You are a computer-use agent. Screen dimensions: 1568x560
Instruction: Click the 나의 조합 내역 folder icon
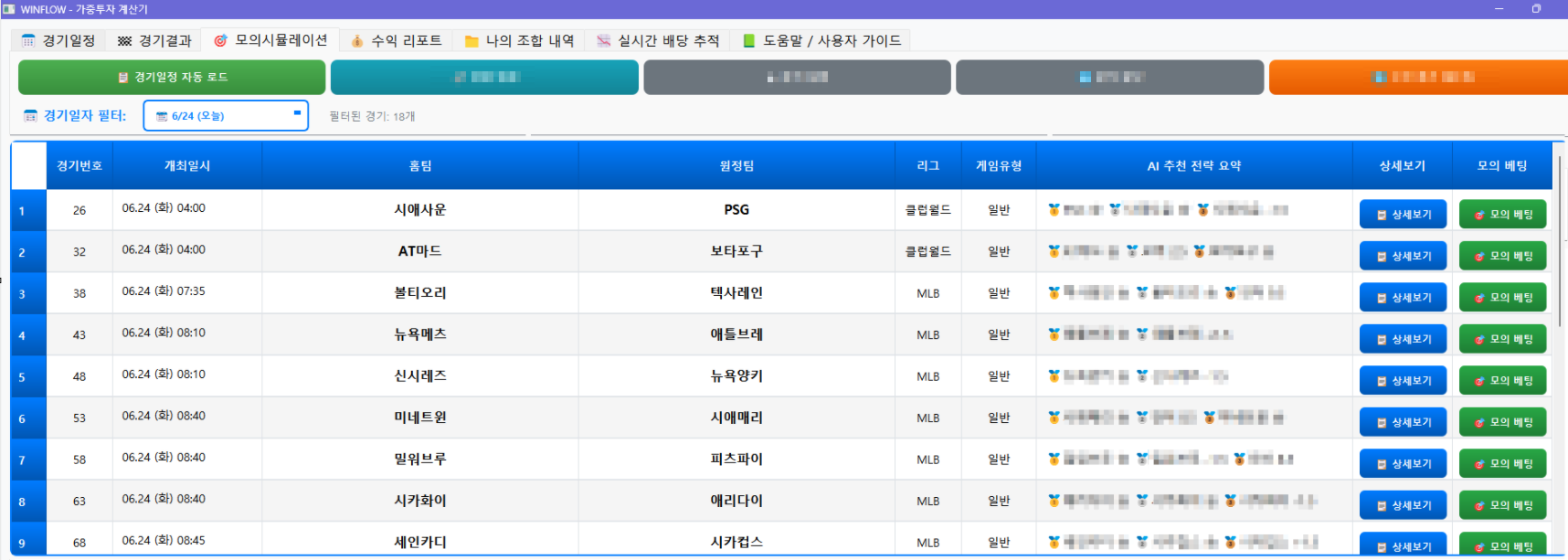coord(471,41)
